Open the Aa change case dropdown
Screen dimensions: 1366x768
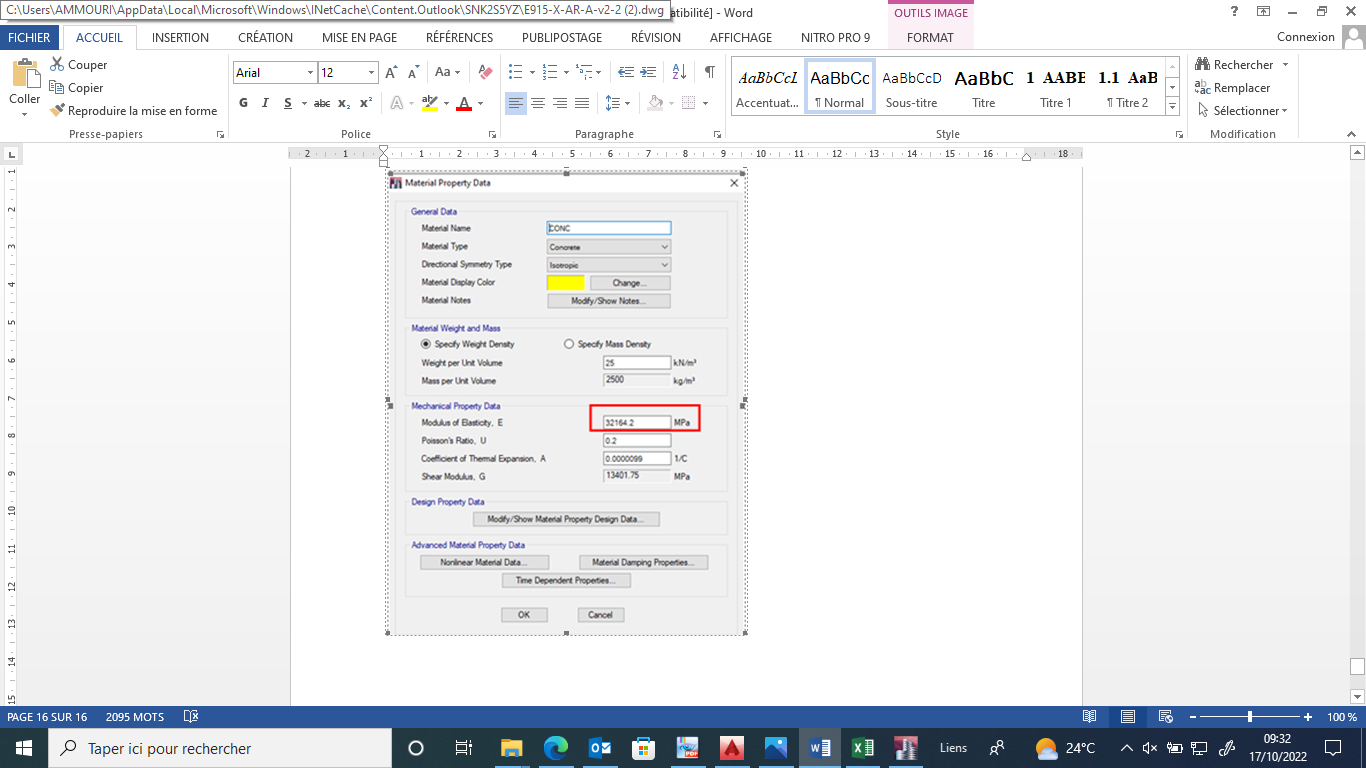tap(449, 73)
